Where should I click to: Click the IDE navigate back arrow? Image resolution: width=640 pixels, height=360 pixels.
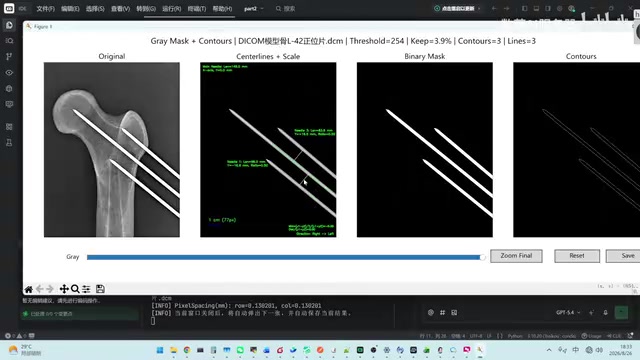point(494,9)
